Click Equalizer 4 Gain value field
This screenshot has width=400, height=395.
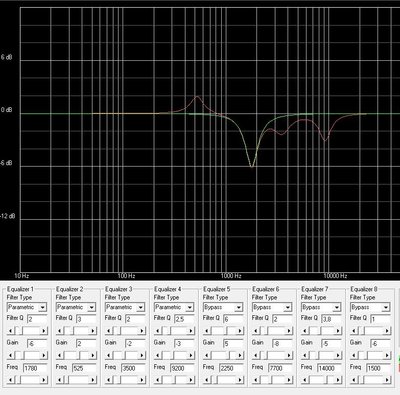[184, 344]
